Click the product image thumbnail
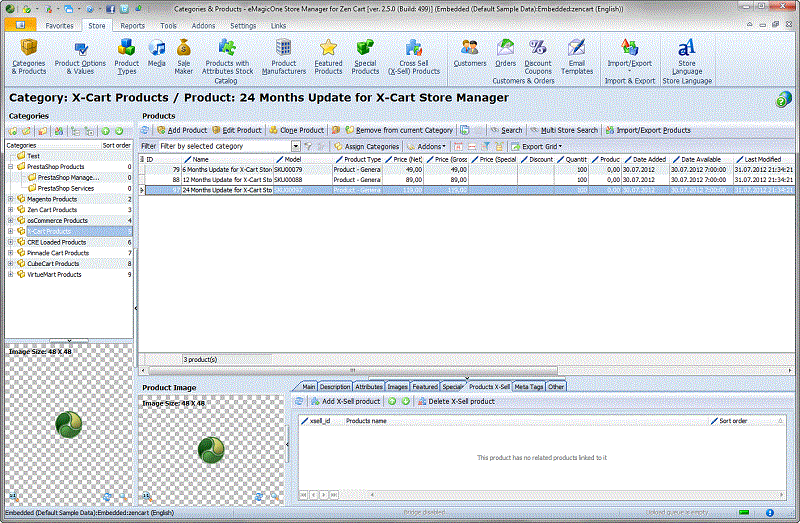The height and width of the screenshot is (523, 800). (211, 450)
